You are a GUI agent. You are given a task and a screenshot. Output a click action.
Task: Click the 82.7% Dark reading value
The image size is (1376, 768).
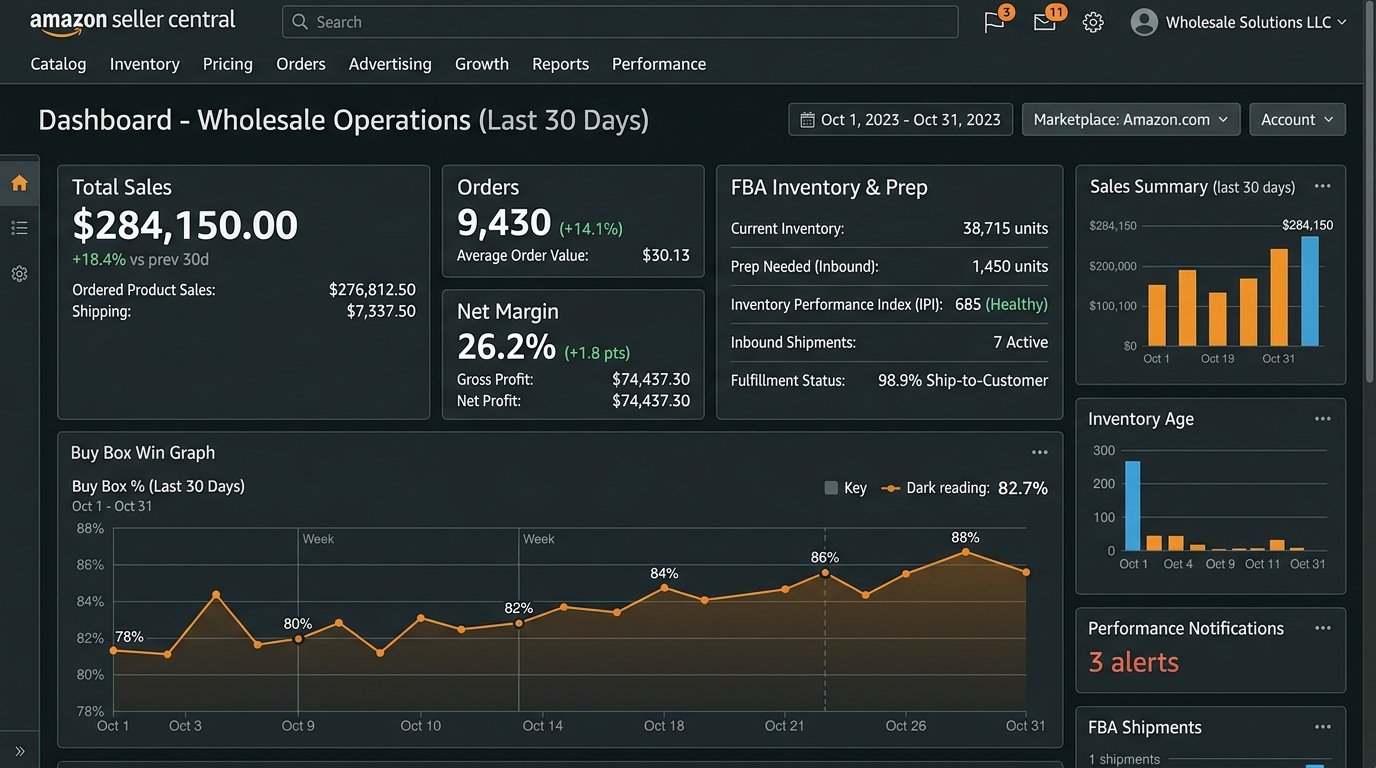pos(1023,488)
